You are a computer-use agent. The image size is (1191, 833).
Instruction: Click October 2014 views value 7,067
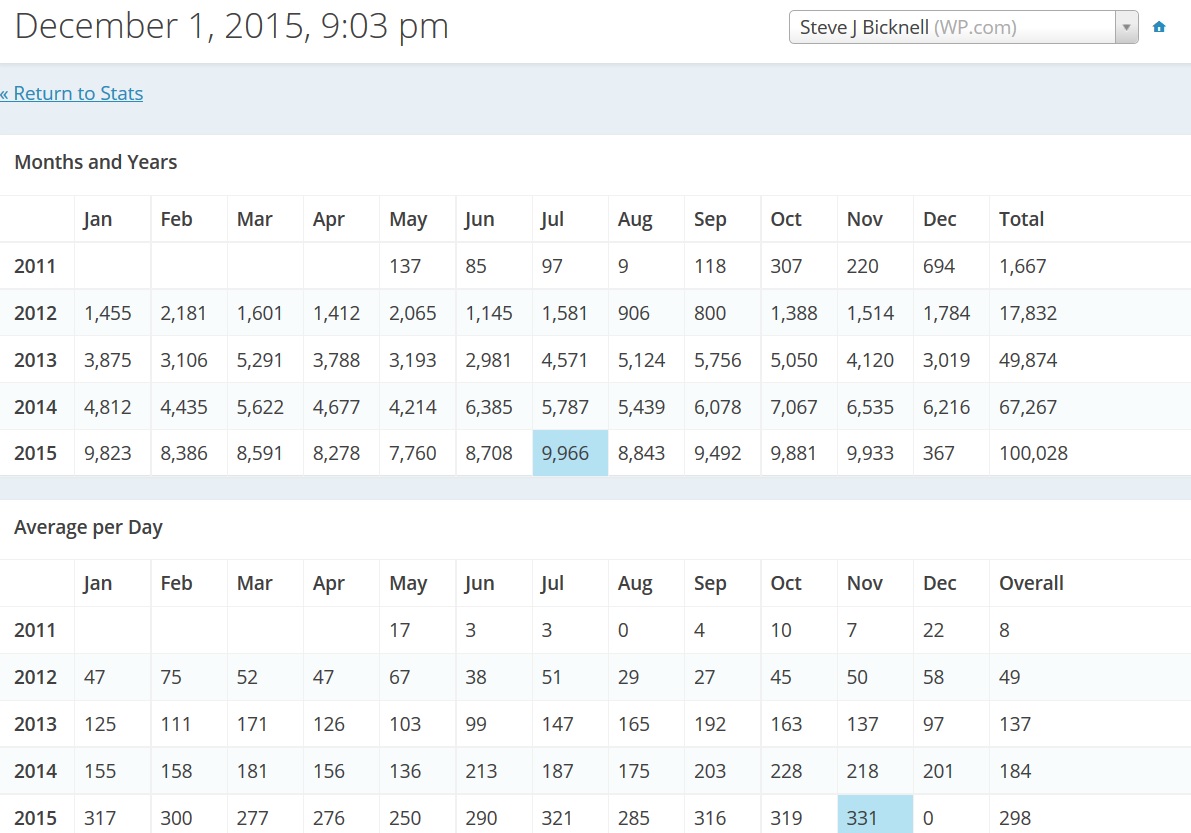(x=794, y=407)
